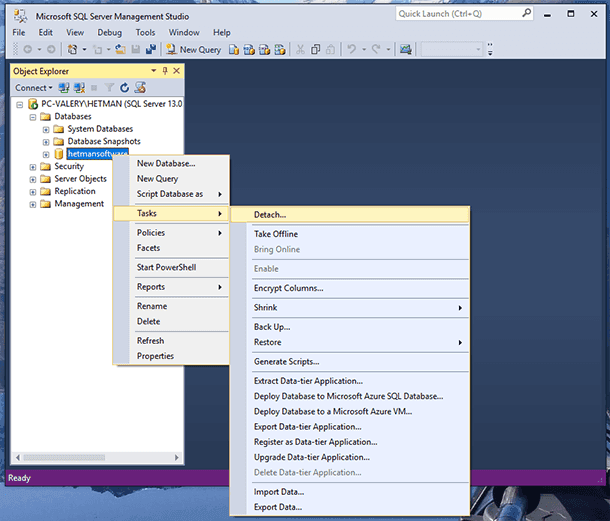This screenshot has width=610, height=521.
Task: Click the Database Engine Query icon
Action: (x=233, y=49)
